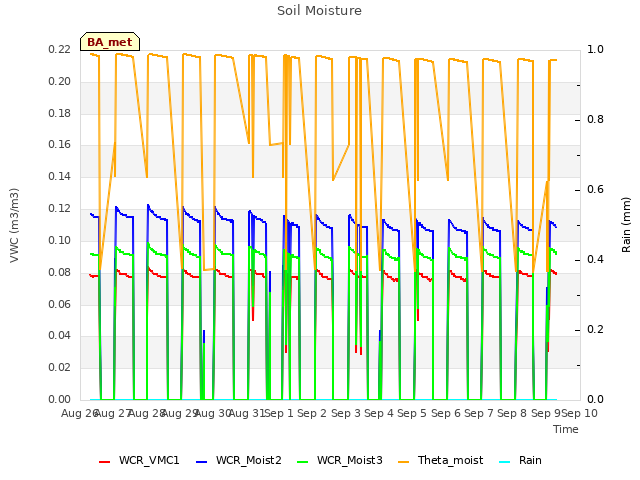Toggle the WCR_VMC1 legend entry
Viewport: 640px width, 480px height.
139,460
